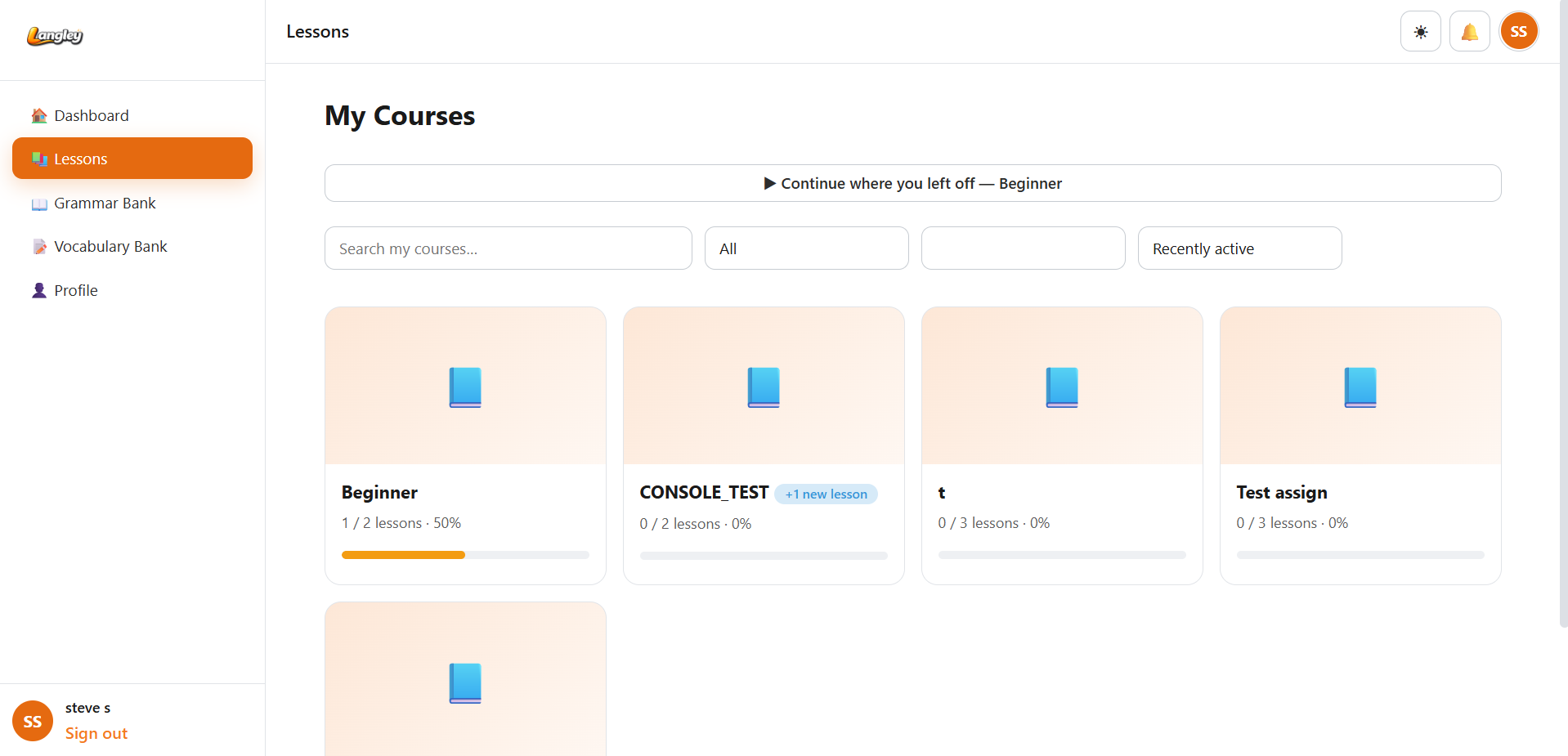Click the Sign out link
Viewport: 1568px width, 756px height.
tap(96, 734)
